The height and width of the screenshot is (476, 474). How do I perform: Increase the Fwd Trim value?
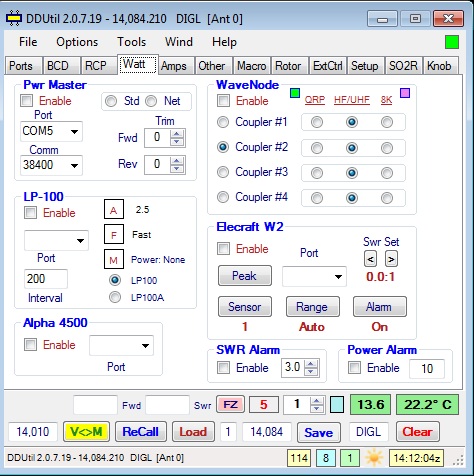point(177,134)
